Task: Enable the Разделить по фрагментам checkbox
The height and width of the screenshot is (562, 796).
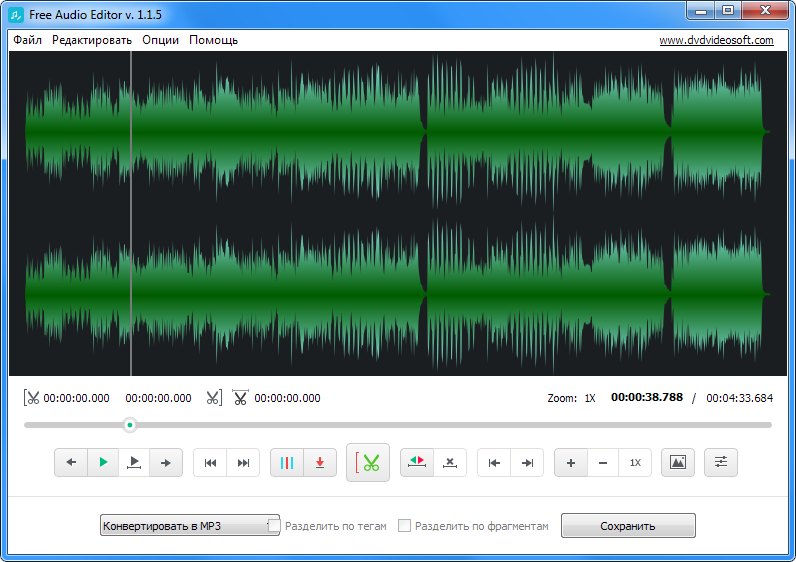Action: (x=404, y=525)
